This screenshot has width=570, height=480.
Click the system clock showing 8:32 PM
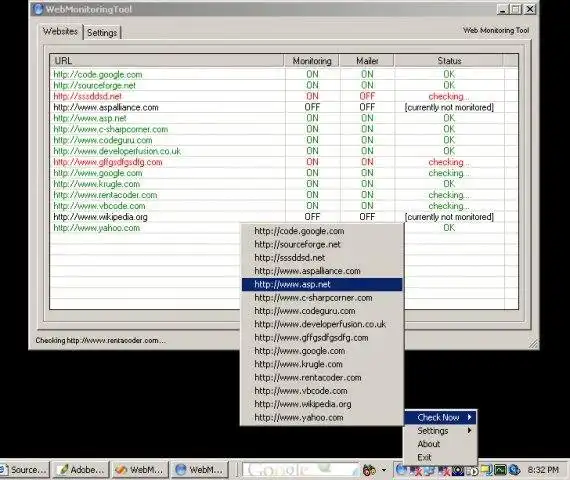(x=543, y=470)
